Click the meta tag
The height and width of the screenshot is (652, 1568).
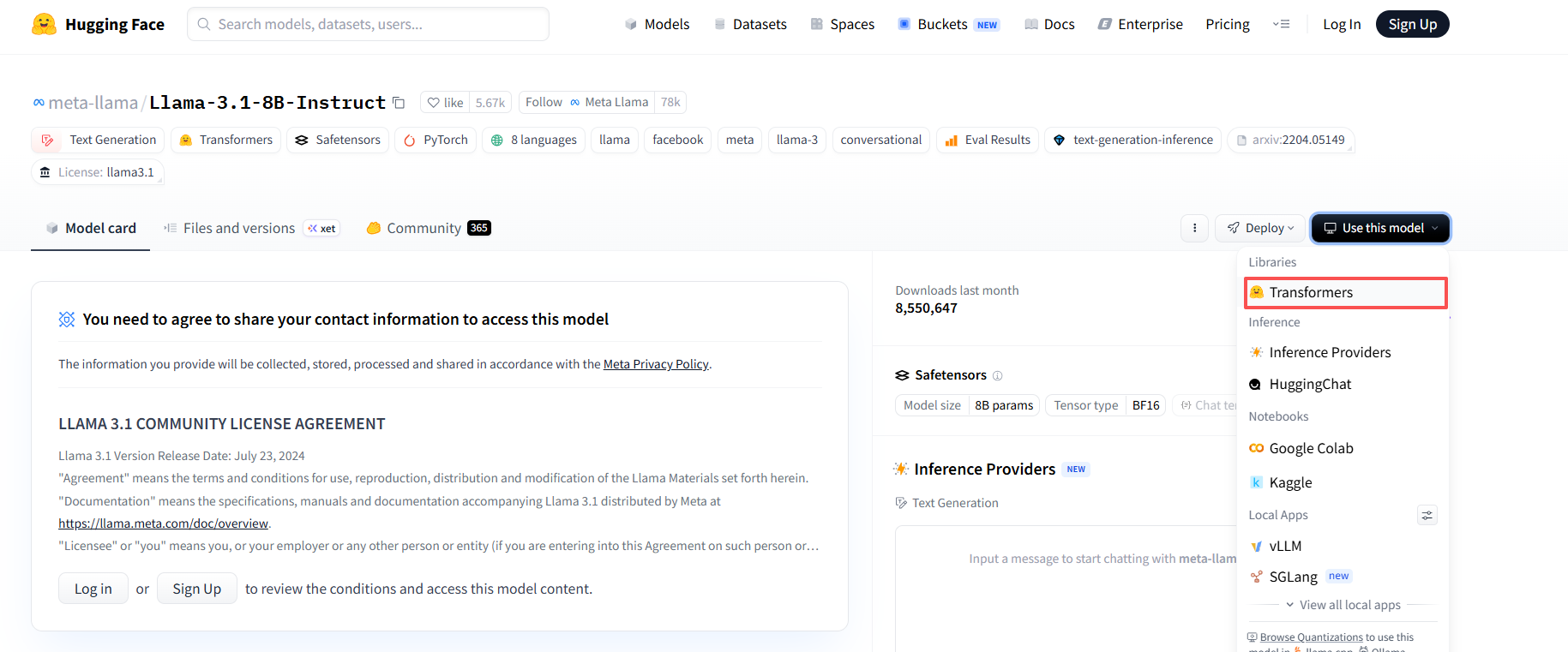[740, 140]
